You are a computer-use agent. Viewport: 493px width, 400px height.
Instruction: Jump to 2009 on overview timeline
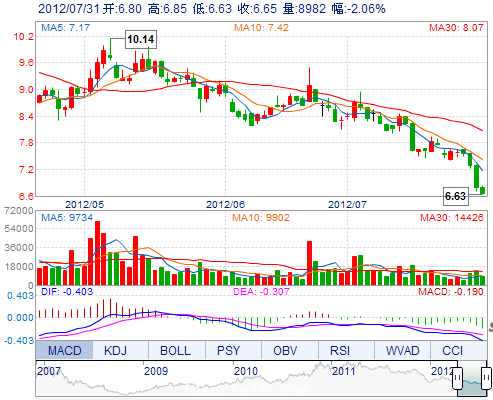156,371
